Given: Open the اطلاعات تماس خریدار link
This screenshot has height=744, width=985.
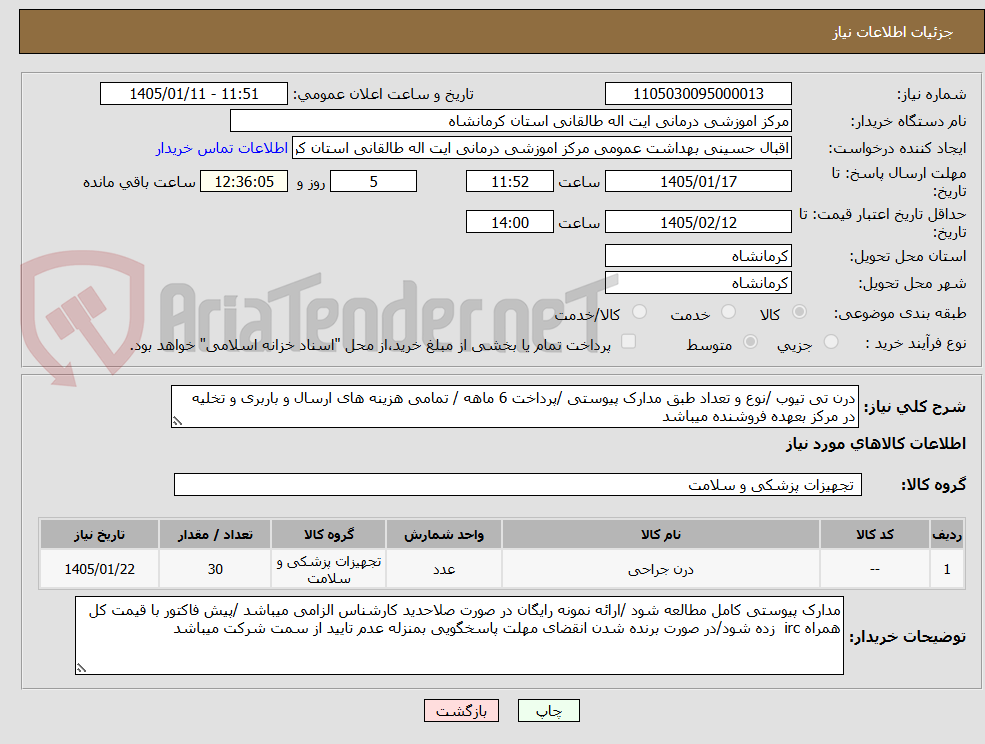Looking at the screenshot, I should [222, 148].
